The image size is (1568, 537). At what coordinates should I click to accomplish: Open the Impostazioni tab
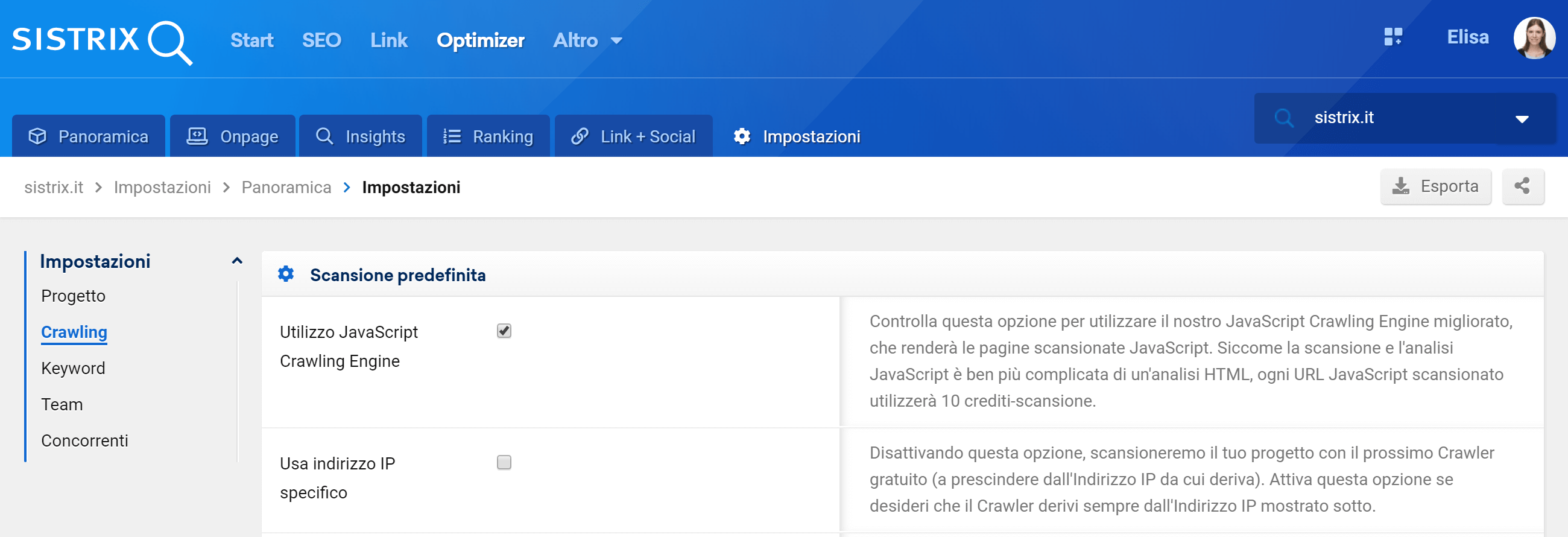coord(796,136)
